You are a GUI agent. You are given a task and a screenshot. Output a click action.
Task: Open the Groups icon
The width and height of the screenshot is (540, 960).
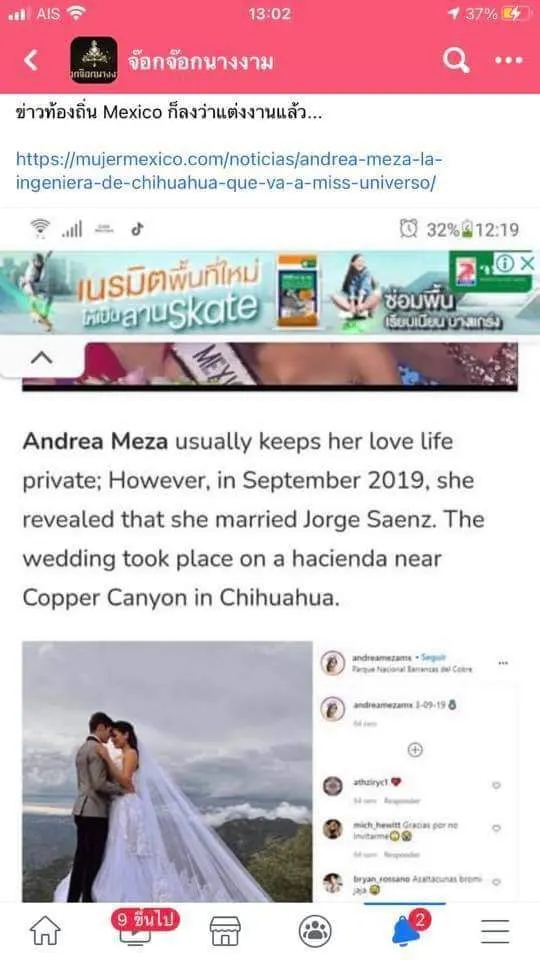[315, 931]
